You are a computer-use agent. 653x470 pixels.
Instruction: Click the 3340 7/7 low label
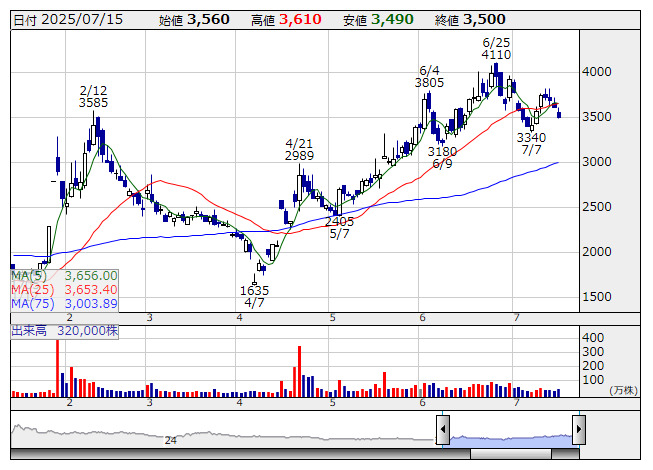pos(531,144)
